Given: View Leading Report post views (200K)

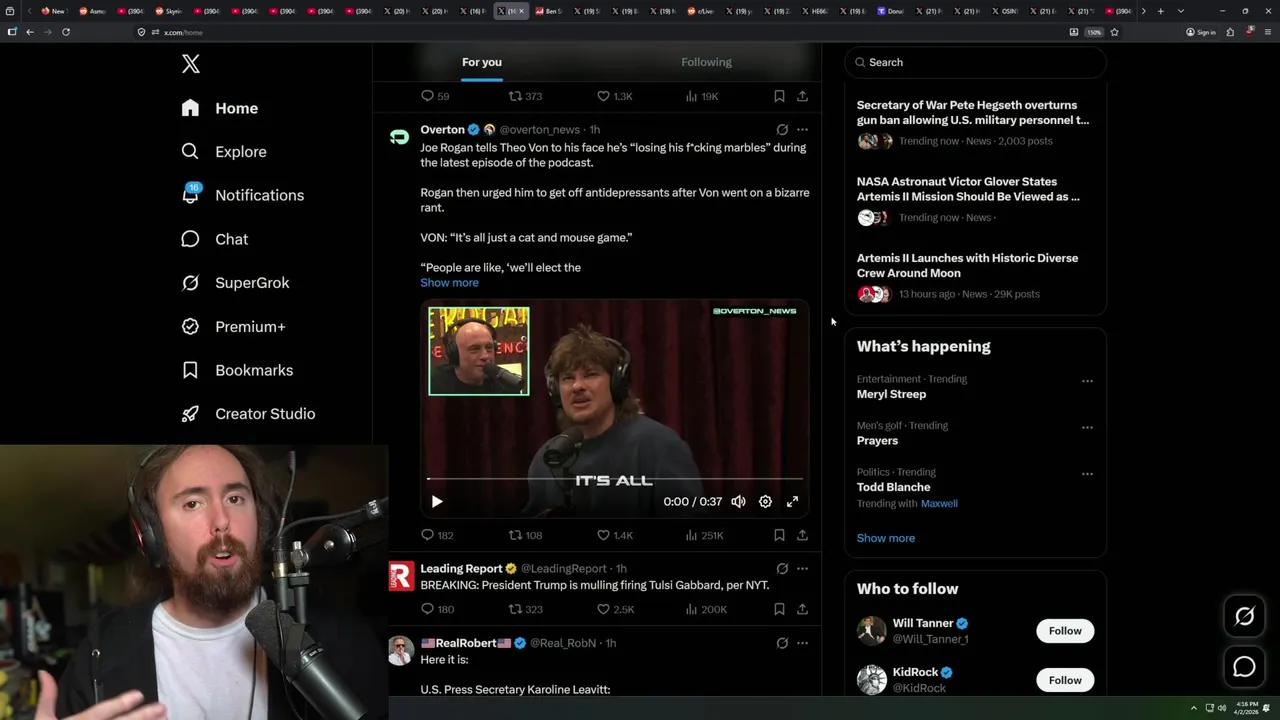Looking at the screenshot, I should (704, 609).
